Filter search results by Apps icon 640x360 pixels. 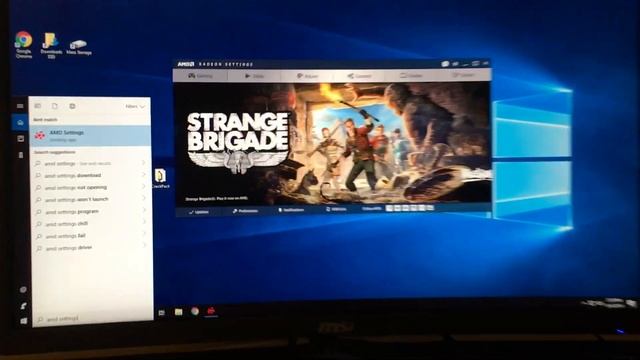point(38,106)
